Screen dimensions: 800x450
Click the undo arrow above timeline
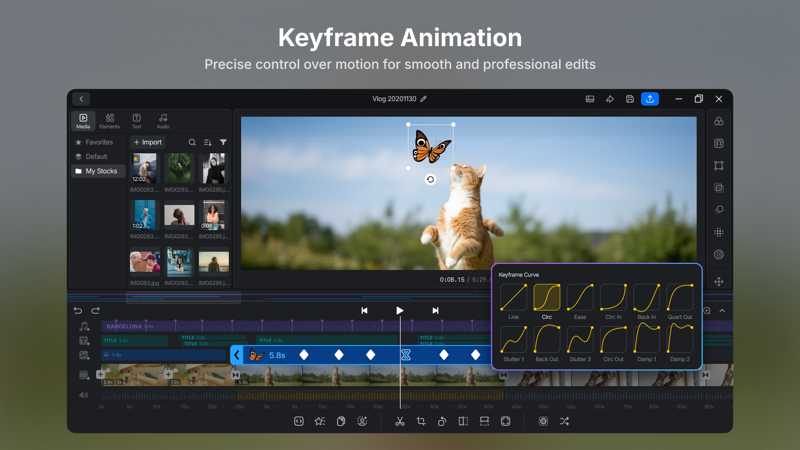78,310
